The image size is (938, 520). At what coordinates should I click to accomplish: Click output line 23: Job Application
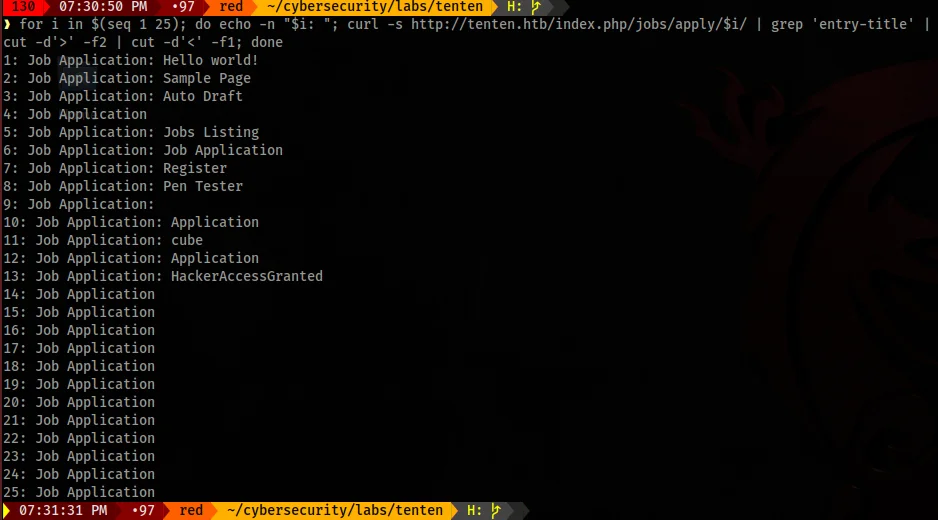click(79, 456)
